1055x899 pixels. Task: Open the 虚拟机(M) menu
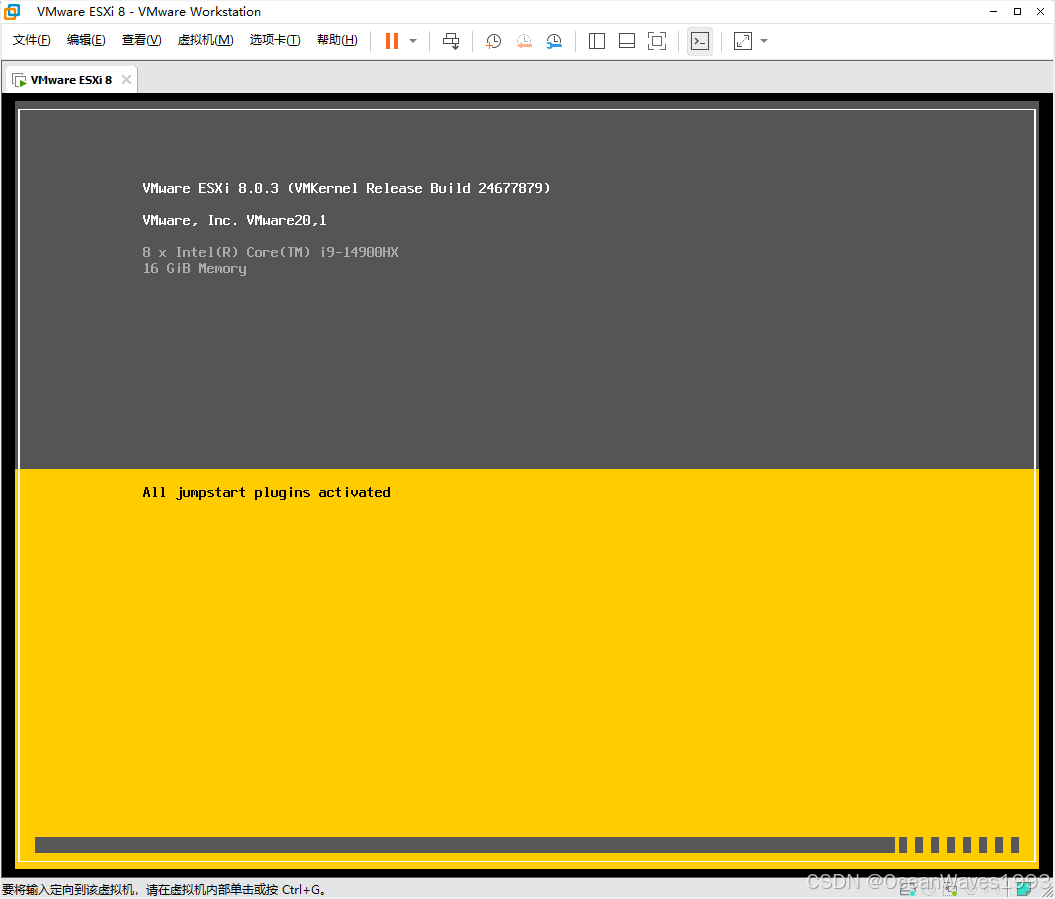[x=205, y=40]
